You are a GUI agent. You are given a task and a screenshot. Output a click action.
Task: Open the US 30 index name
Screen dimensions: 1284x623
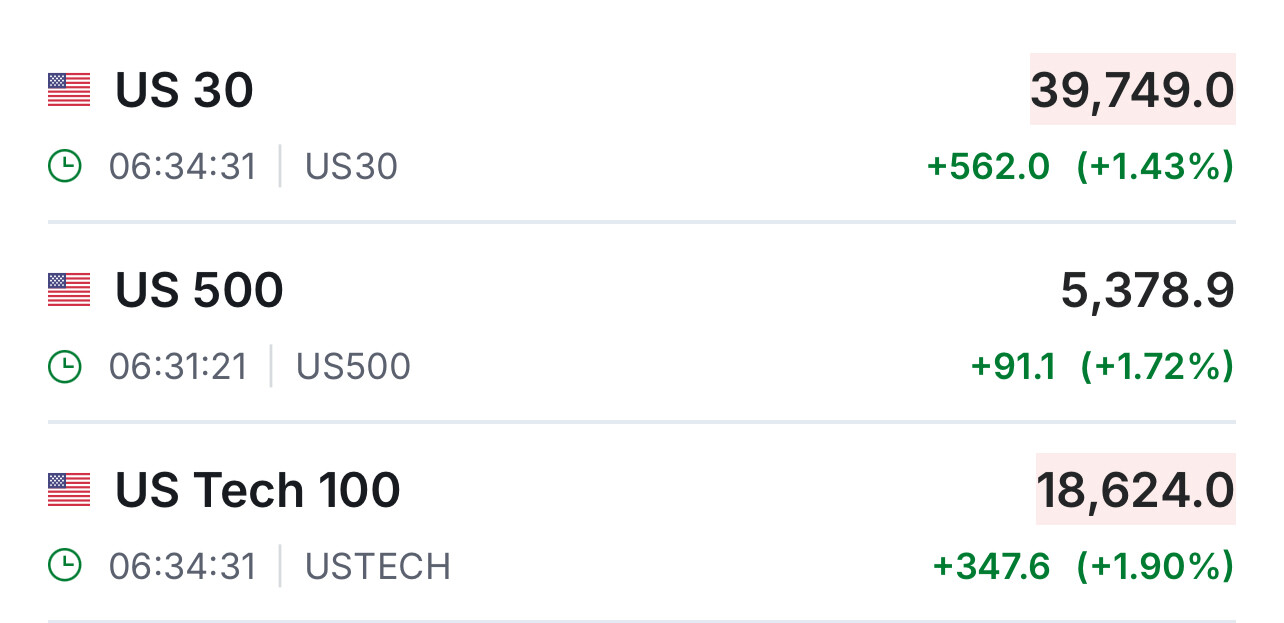[x=184, y=91]
